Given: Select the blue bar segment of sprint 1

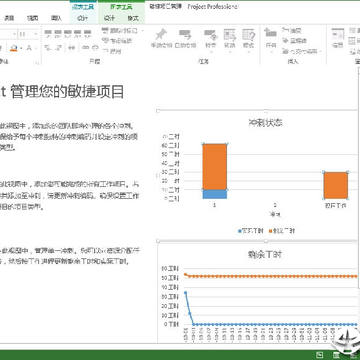Looking at the screenshot, I should click(x=215, y=194).
